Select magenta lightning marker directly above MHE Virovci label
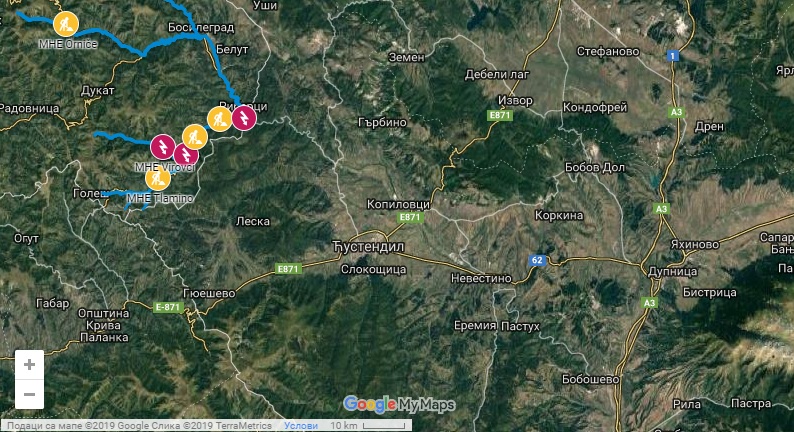794x432 pixels. point(186,154)
